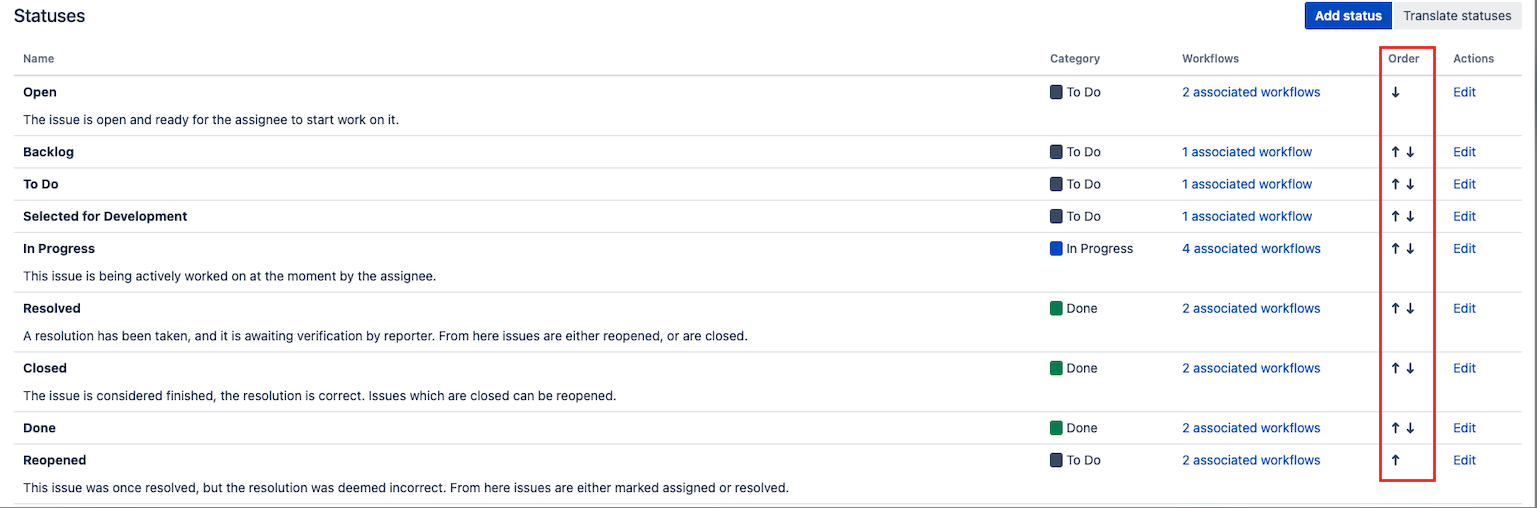
Task: Edit the Open status
Action: tap(1464, 92)
